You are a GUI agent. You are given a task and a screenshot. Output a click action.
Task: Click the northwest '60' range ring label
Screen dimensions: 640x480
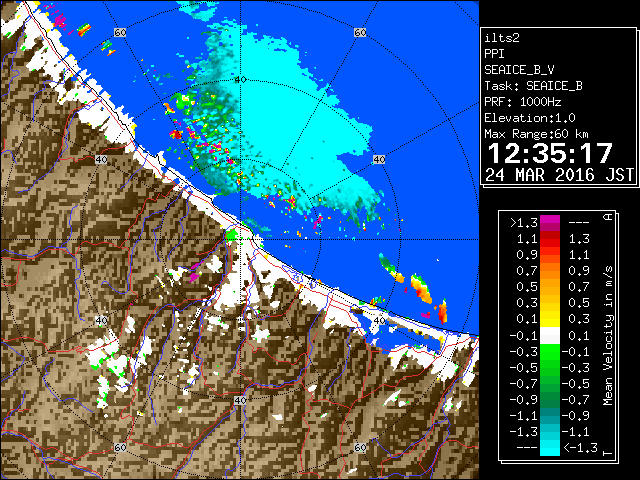pos(120,32)
